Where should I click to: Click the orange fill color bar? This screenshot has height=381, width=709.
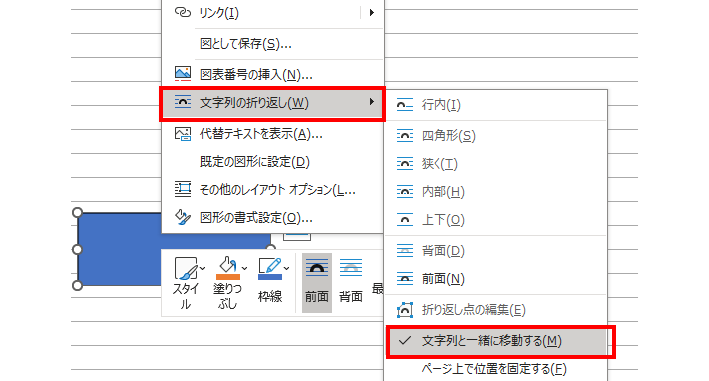[228, 277]
